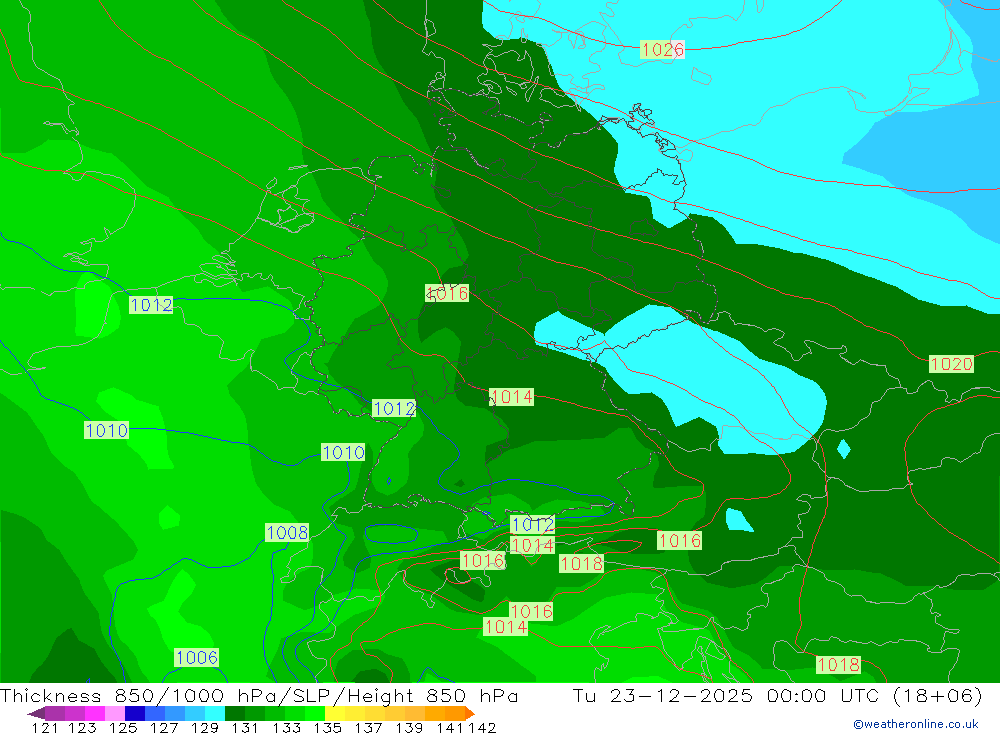Click the legend value 121

click(45, 727)
